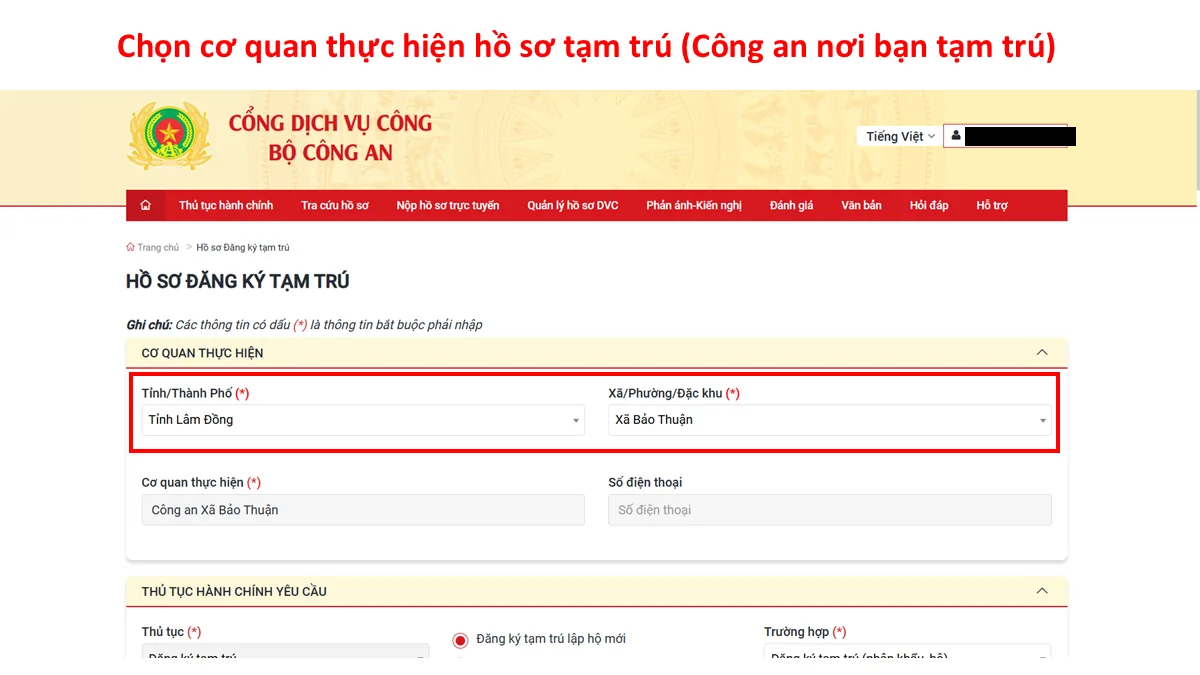Image resolution: width=1200 pixels, height=675 pixels.
Task: Open the Văn bản menu item
Action: pos(861,205)
